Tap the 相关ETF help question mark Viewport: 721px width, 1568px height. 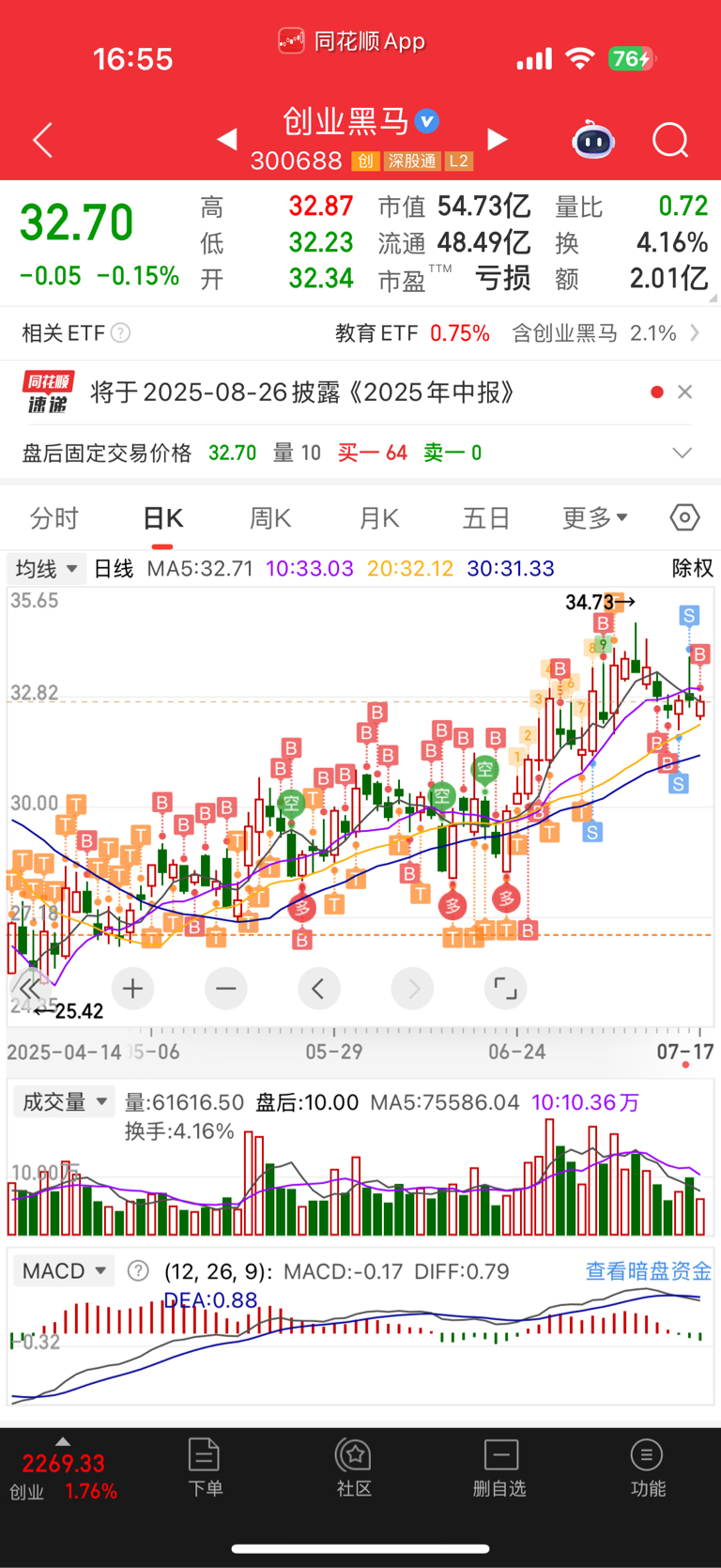pyautogui.click(x=120, y=333)
